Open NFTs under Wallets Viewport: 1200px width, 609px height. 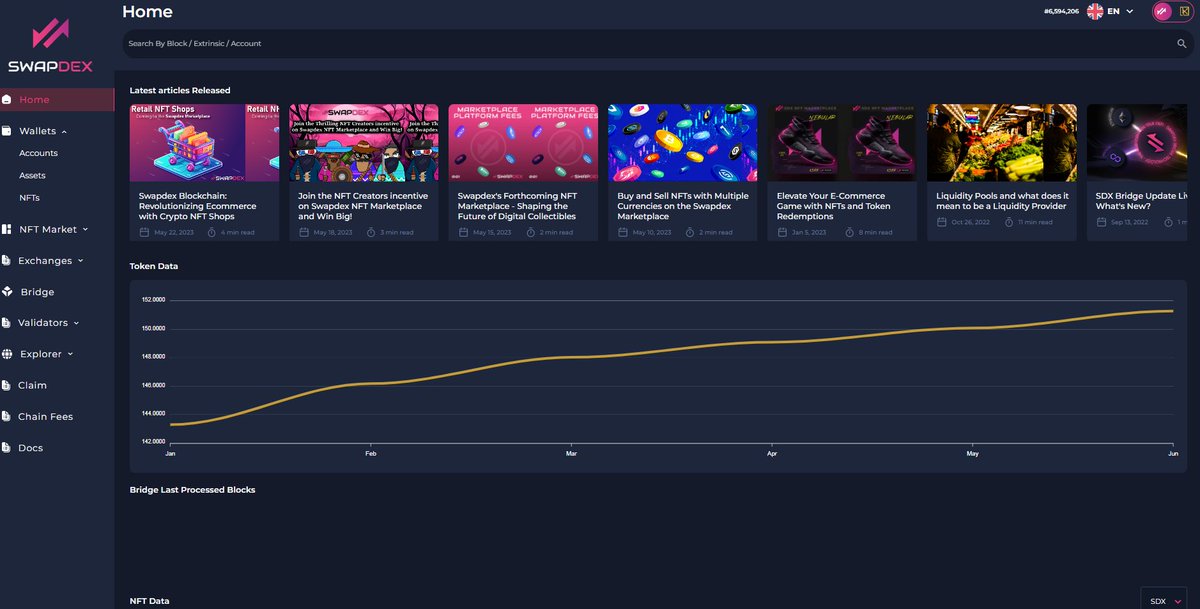29,198
